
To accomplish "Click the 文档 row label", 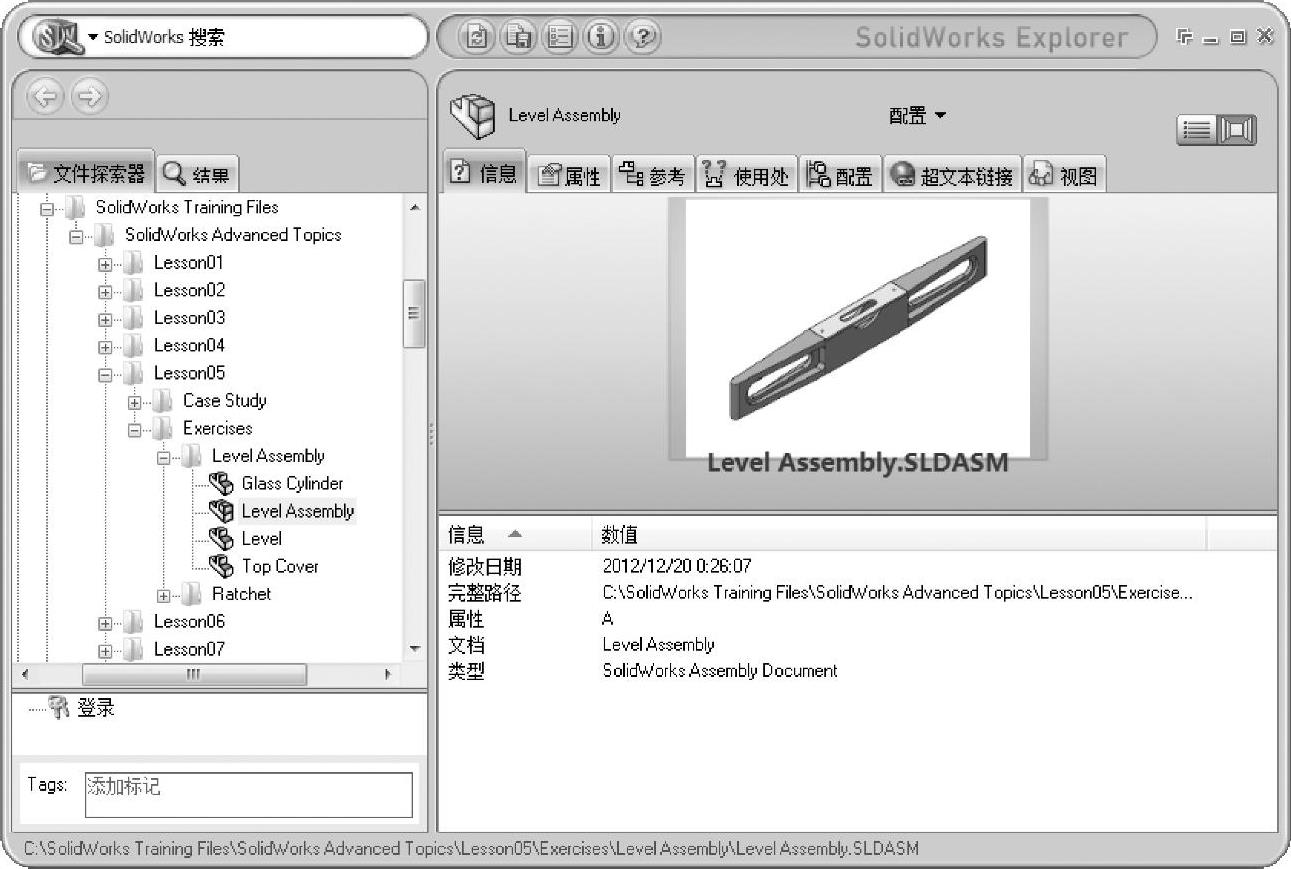I will pyautogui.click(x=466, y=645).
